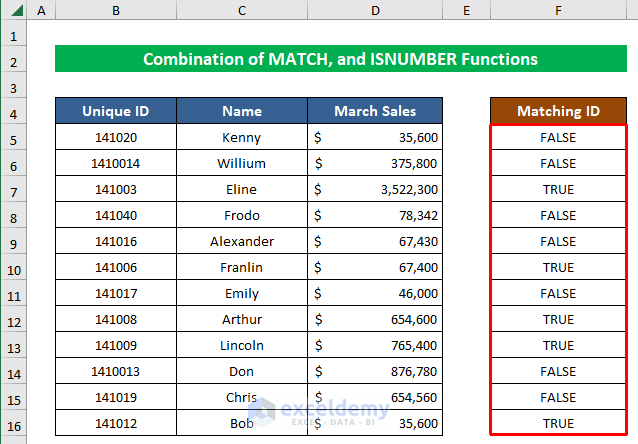Select the cell containing Kenny
This screenshot has height=444, width=638.
tap(242, 138)
